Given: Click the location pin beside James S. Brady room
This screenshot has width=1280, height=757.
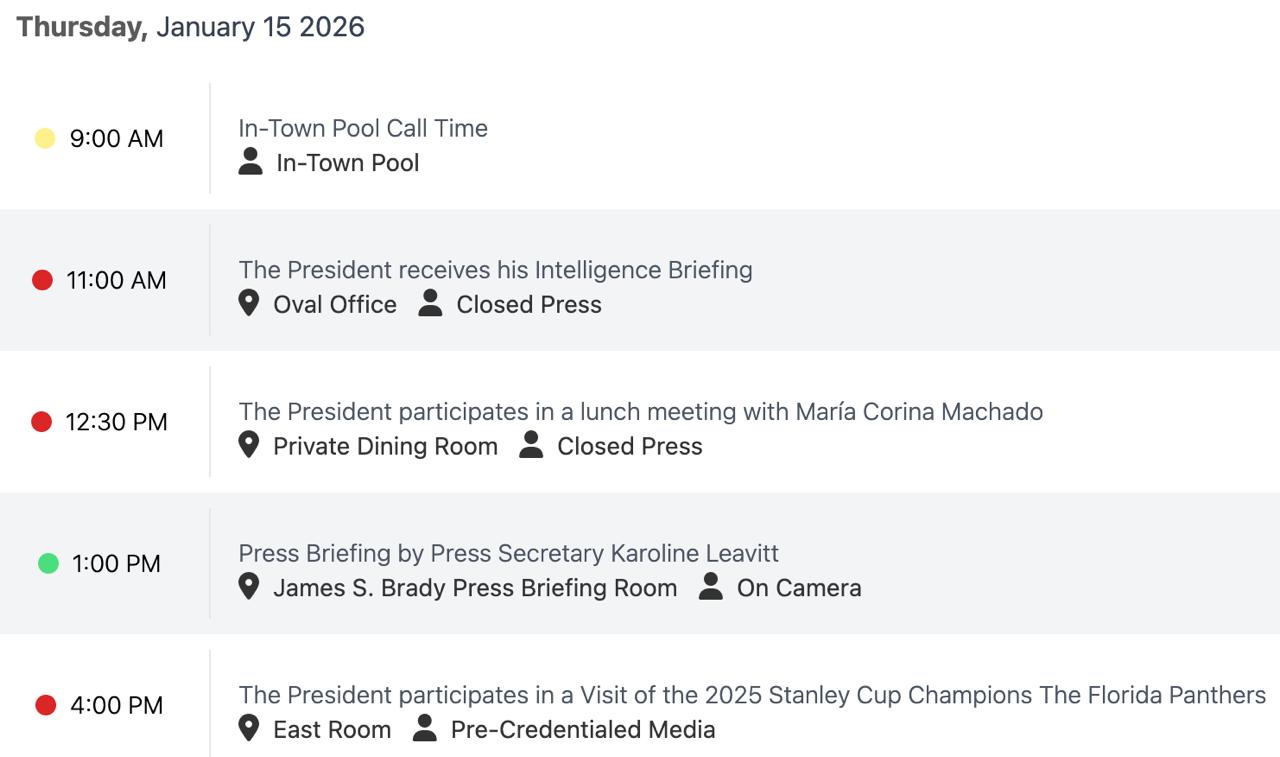Looking at the screenshot, I should point(249,587).
